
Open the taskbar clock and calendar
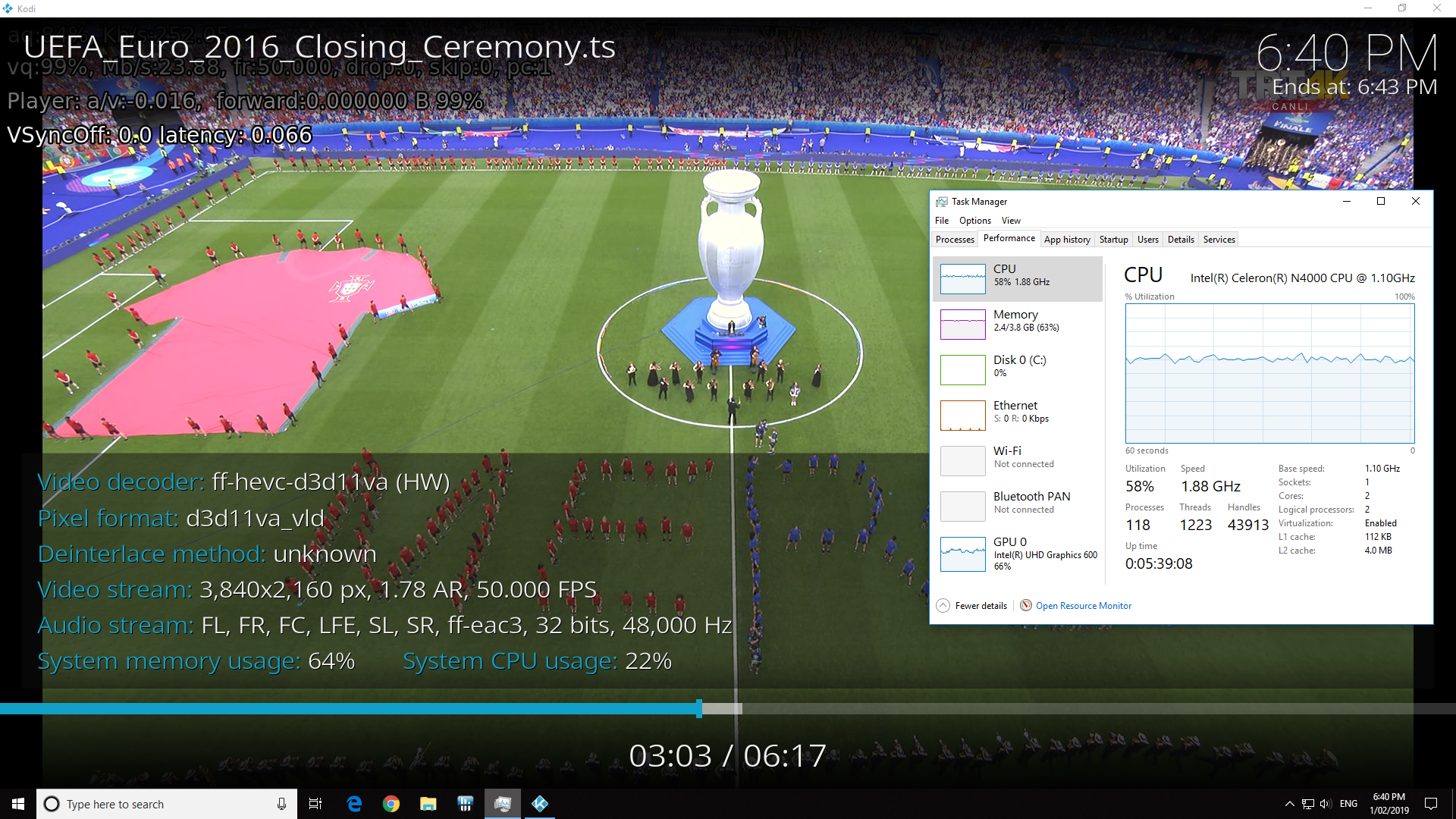(x=1389, y=804)
